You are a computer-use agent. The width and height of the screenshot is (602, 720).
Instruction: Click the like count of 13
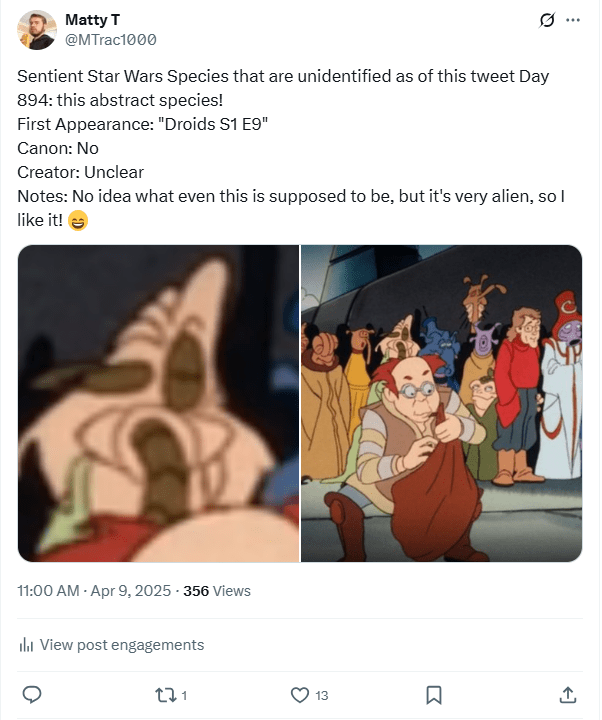[x=322, y=695]
